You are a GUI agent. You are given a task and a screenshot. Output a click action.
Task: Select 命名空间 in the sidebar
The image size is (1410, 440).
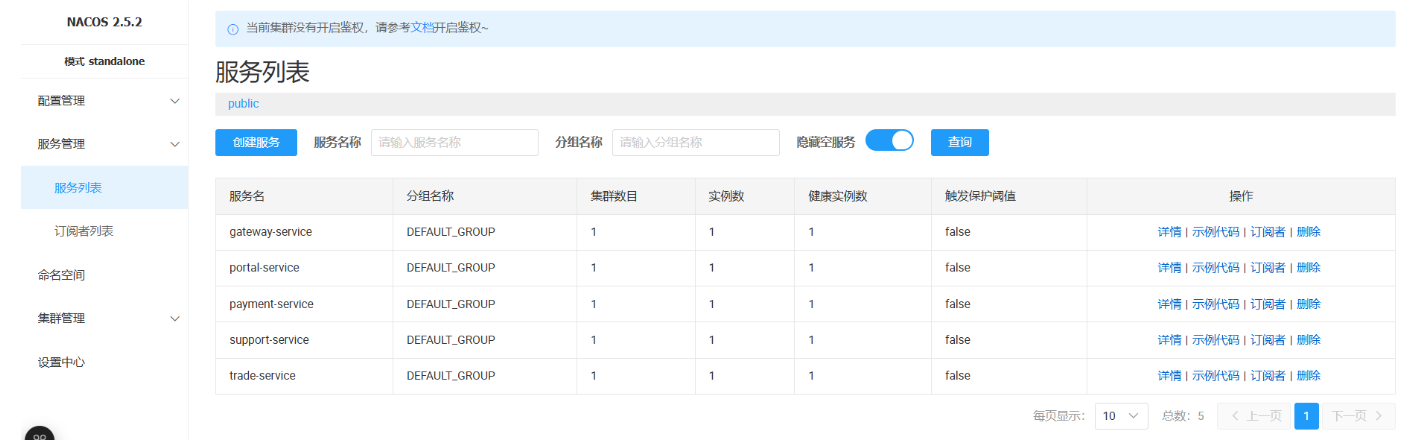click(61, 275)
